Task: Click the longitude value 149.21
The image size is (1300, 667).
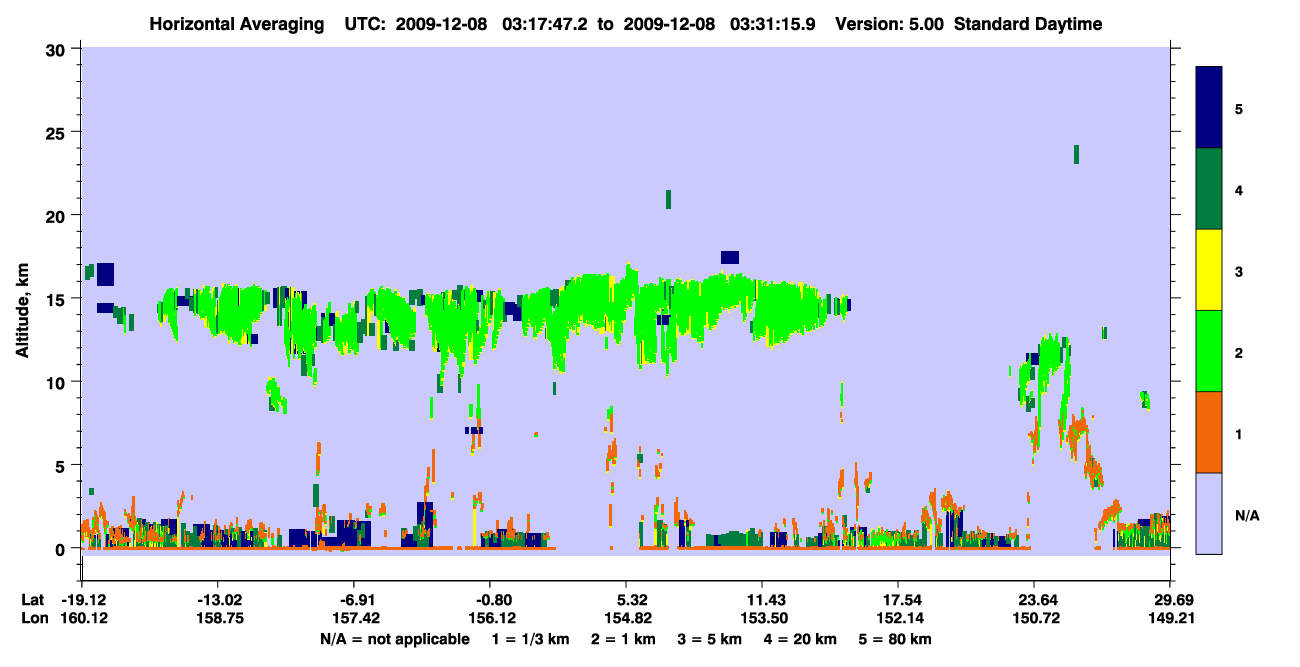Action: pyautogui.click(x=1170, y=618)
